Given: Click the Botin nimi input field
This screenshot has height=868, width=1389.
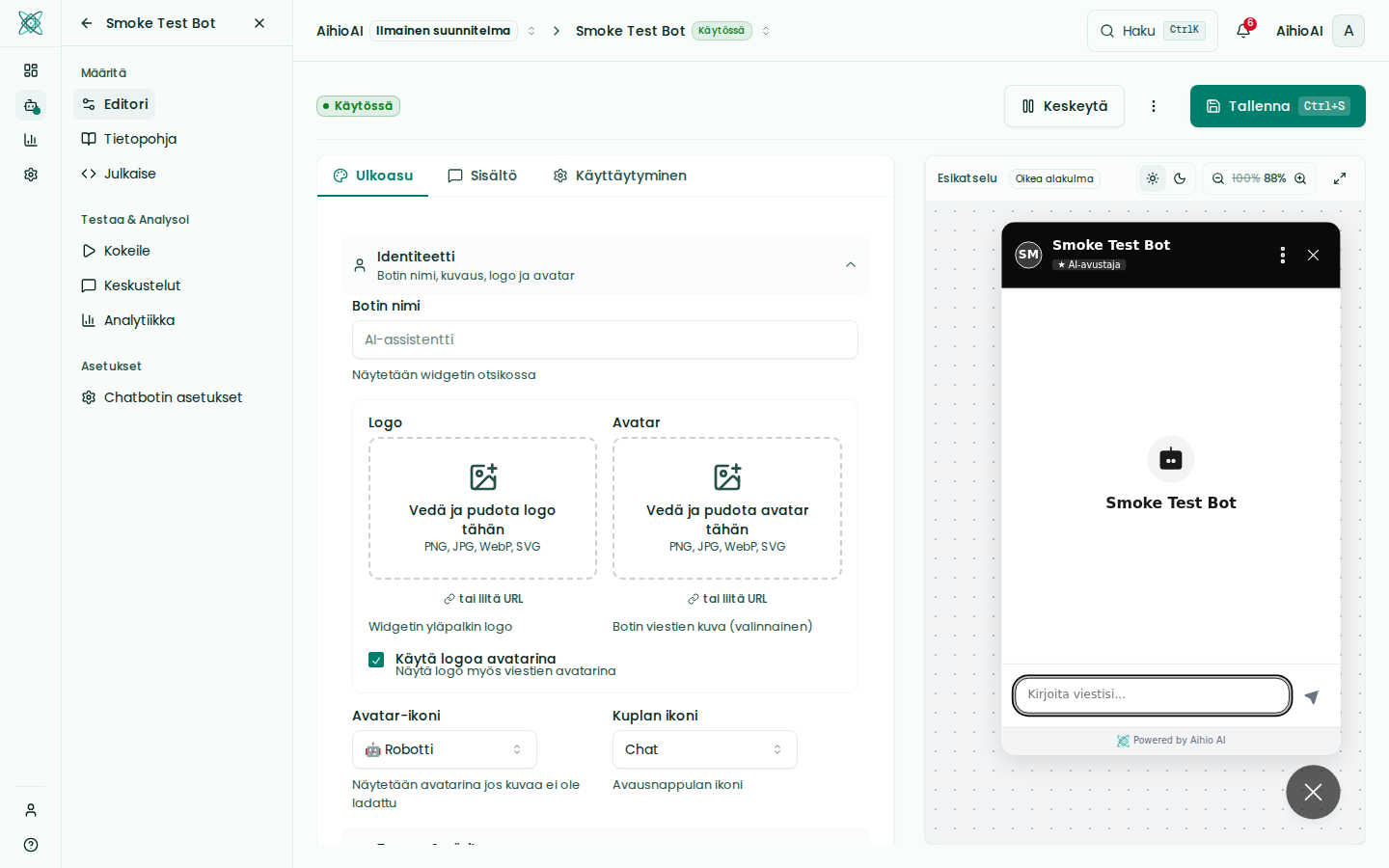Looking at the screenshot, I should coord(605,339).
